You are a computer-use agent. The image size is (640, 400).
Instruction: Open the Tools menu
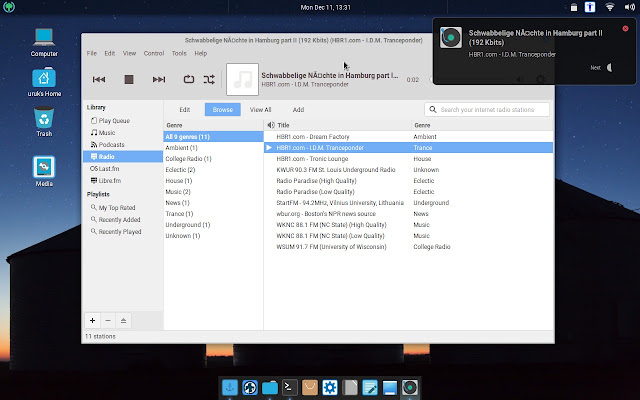pos(179,53)
